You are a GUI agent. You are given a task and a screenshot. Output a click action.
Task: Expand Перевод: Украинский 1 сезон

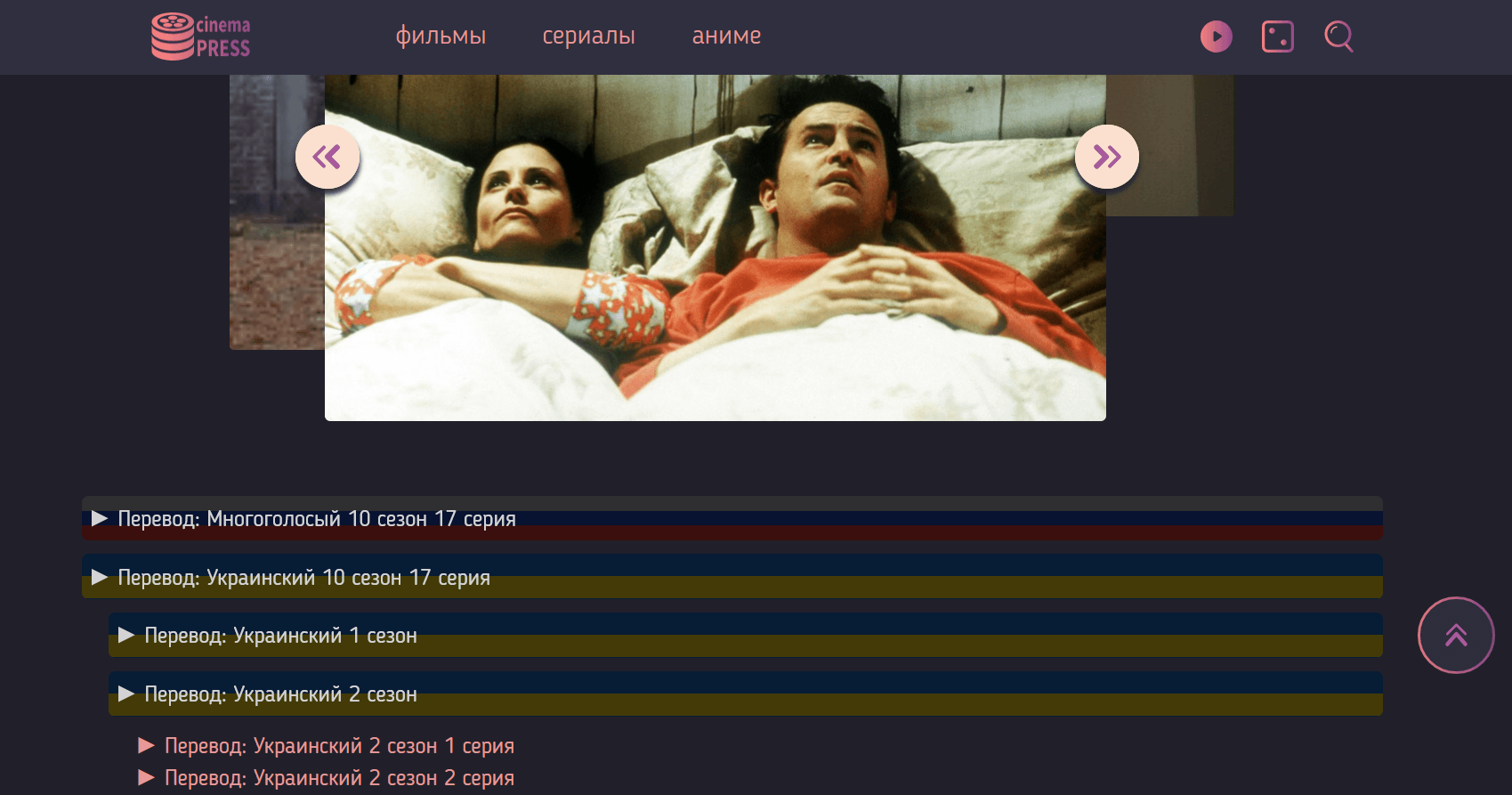point(745,635)
